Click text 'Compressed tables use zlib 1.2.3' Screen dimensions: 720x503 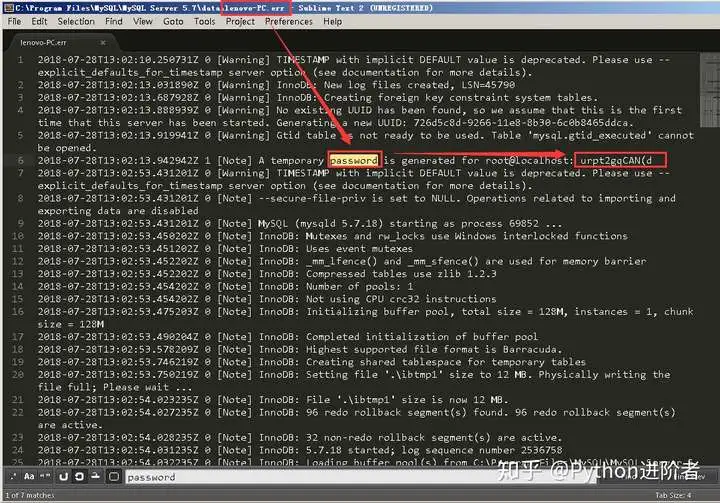[x=401, y=274]
